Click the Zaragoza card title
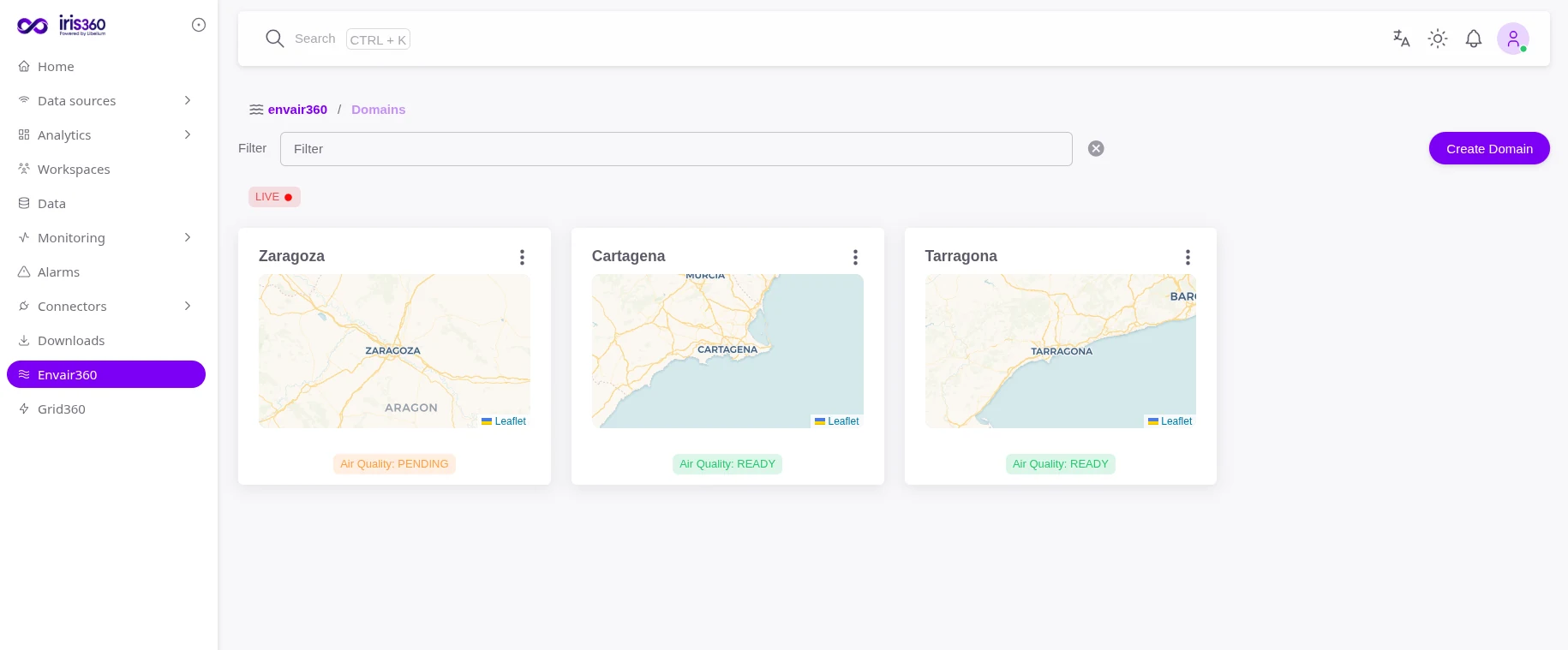Viewport: 1568px width, 650px height. (x=291, y=256)
